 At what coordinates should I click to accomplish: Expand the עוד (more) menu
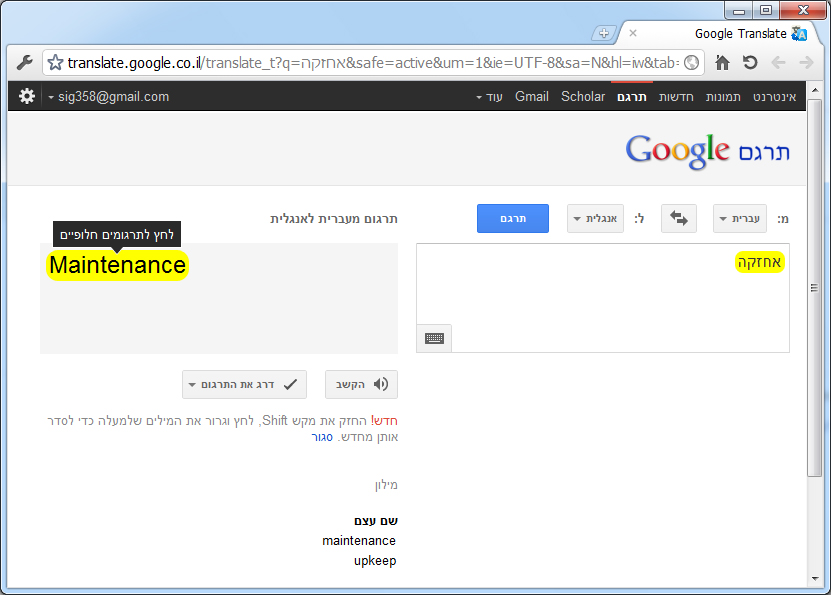(x=489, y=96)
